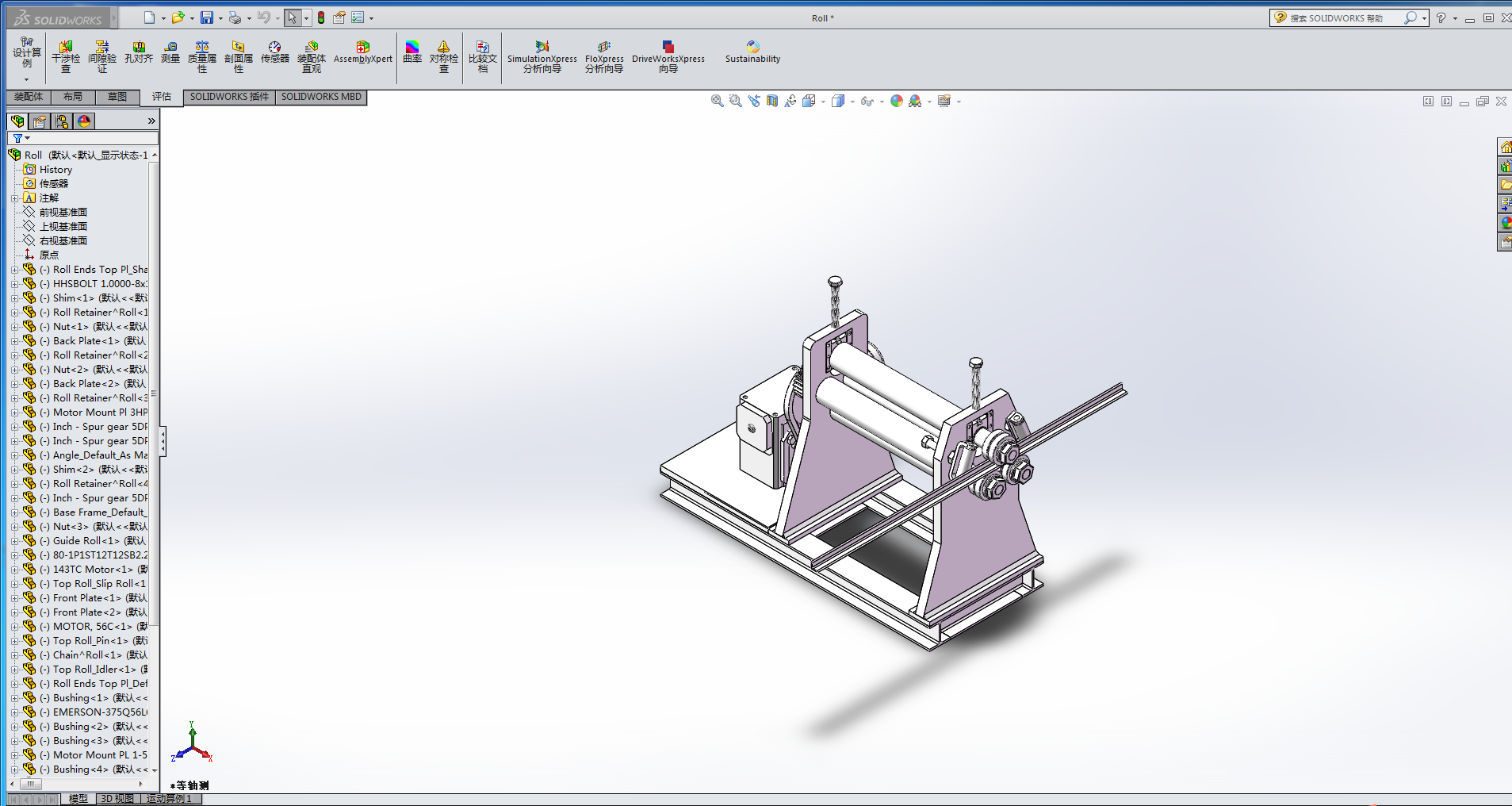Open the ConfigurationManager tab icon
The image size is (1512, 806).
click(62, 121)
